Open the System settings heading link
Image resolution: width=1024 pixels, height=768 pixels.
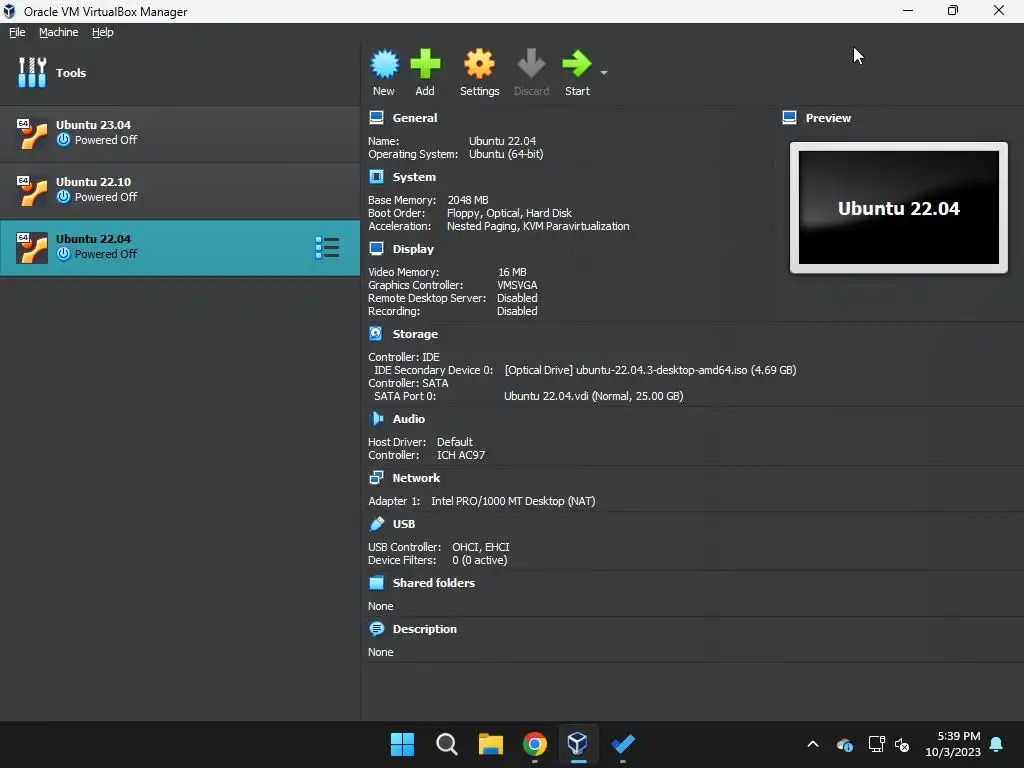pos(414,177)
